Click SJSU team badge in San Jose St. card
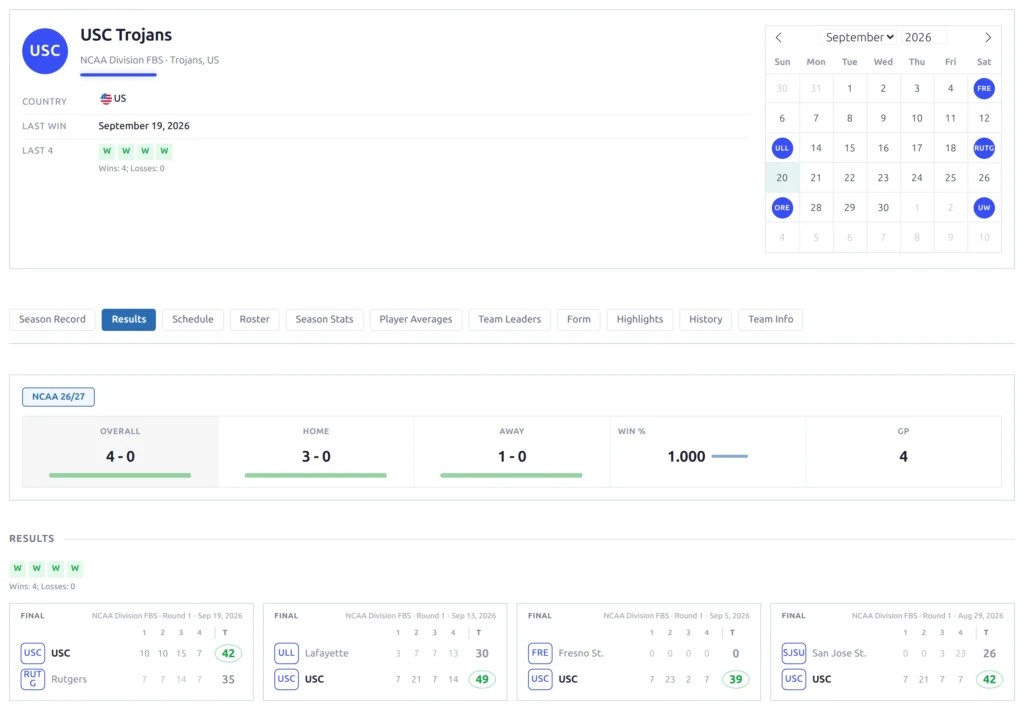The image size is (1024, 710). [793, 653]
